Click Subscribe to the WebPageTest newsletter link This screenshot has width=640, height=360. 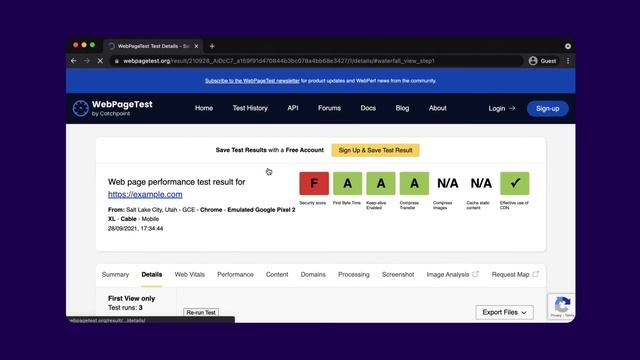(x=252, y=81)
